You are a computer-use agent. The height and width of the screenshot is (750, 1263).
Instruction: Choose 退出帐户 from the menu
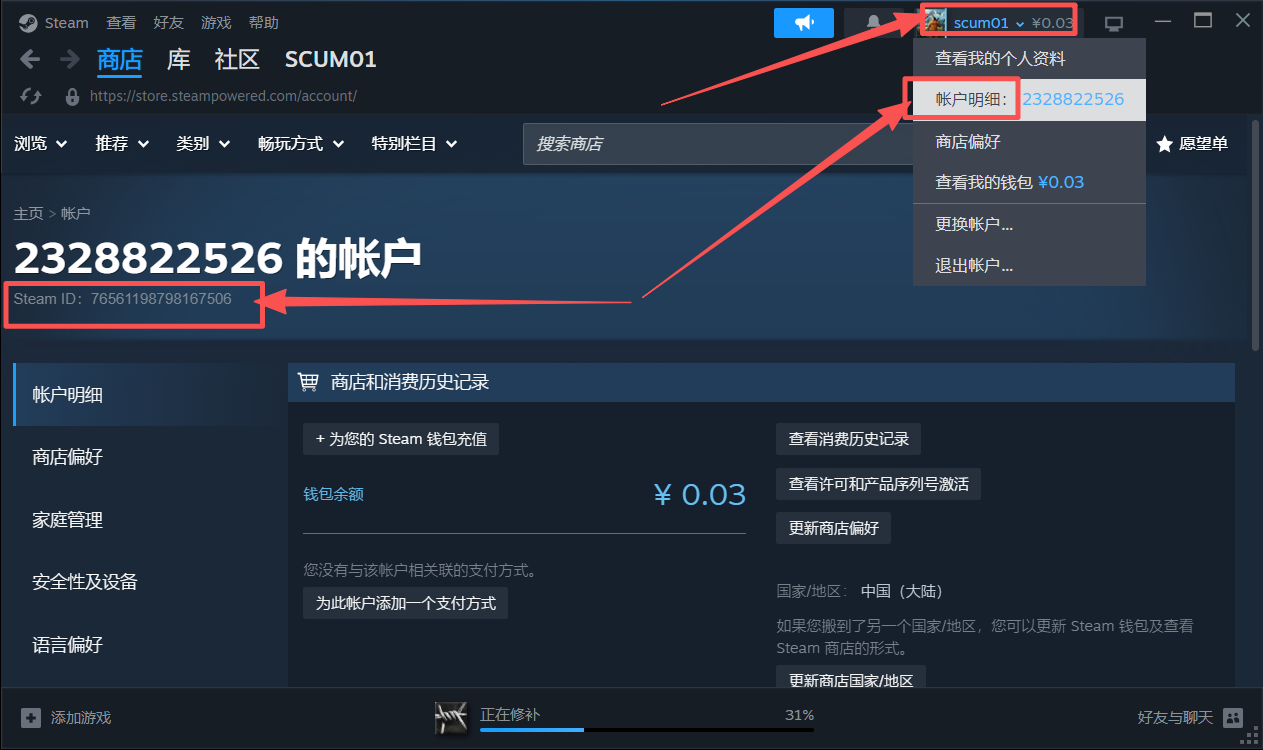(1029, 266)
